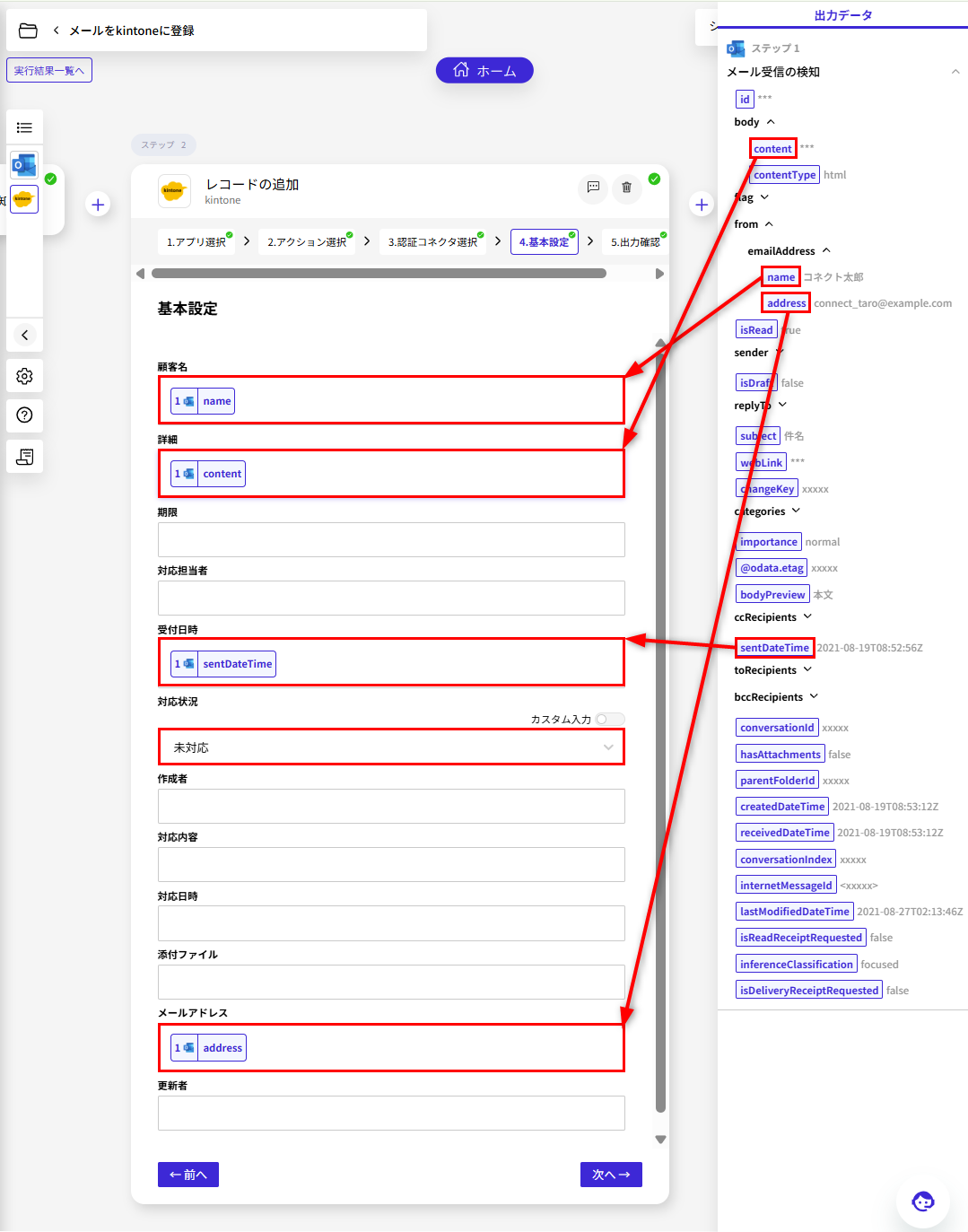Select the 出力データ tab
This screenshot has width=968, height=1232.
click(842, 15)
